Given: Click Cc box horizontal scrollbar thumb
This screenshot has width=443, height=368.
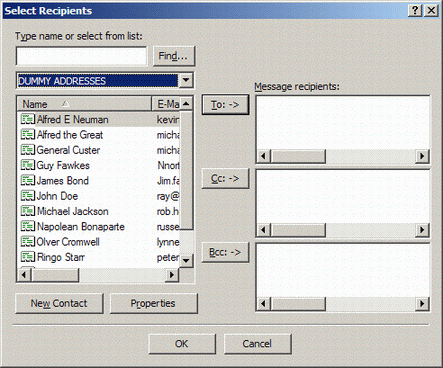Looking at the screenshot, I should tap(298, 230).
